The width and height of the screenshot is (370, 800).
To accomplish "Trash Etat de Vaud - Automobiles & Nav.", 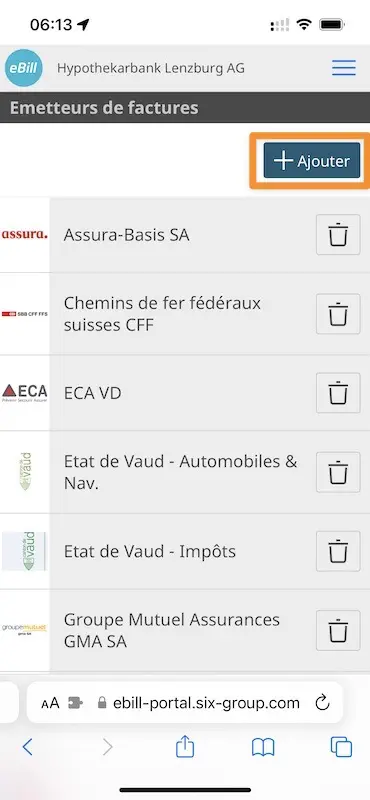I will 338,472.
